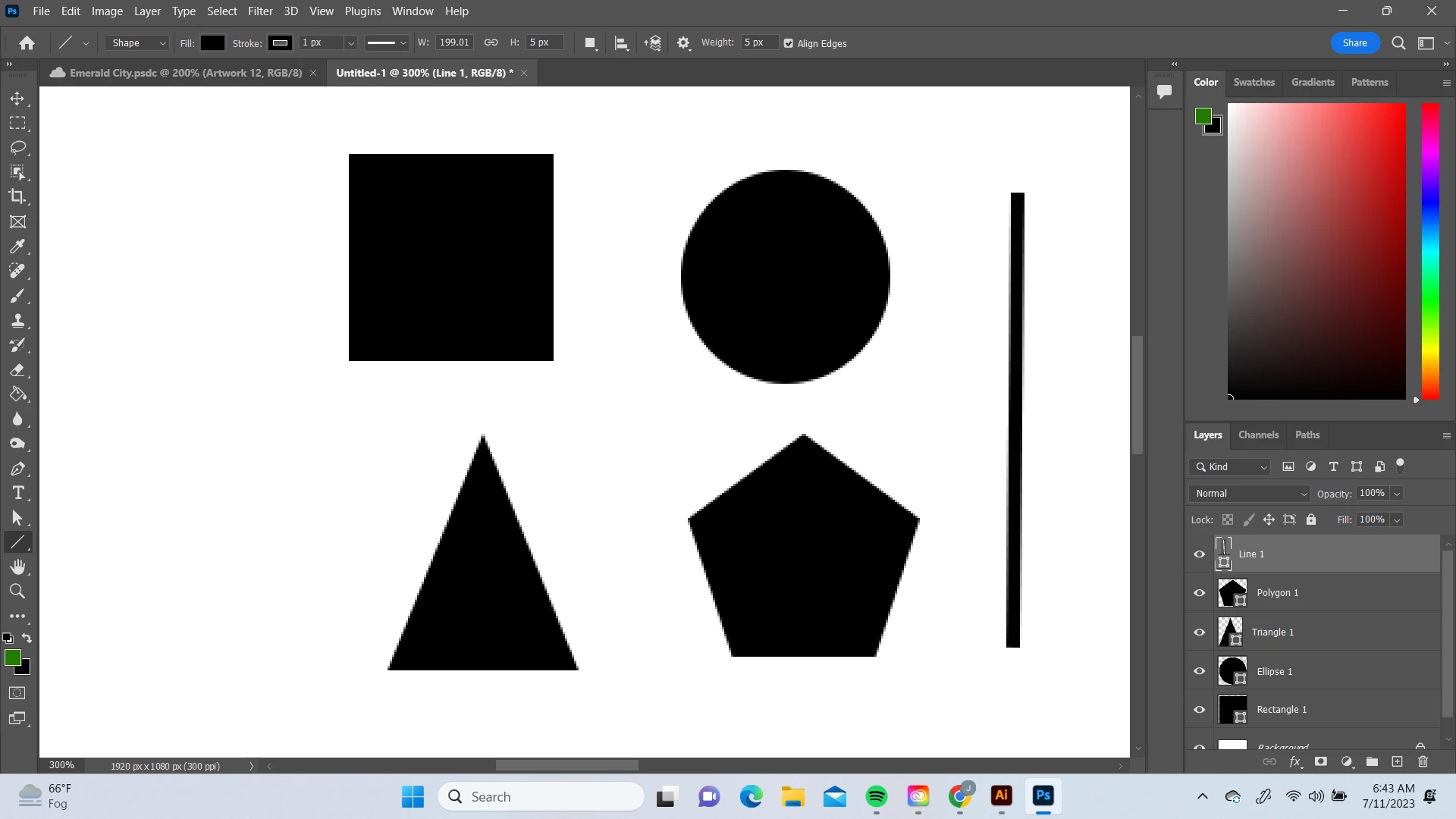The width and height of the screenshot is (1456, 819).
Task: Select the Zoom tool in toolbar
Action: pyautogui.click(x=17, y=591)
